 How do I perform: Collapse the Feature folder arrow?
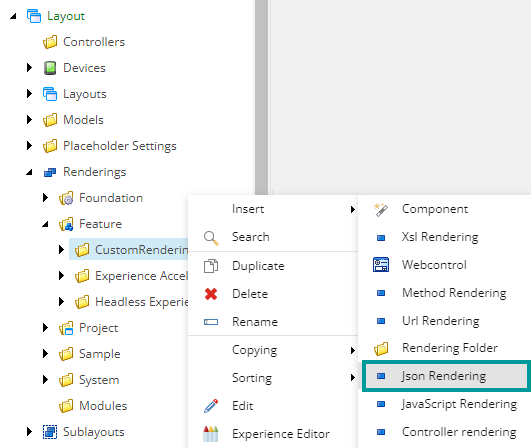coord(45,224)
